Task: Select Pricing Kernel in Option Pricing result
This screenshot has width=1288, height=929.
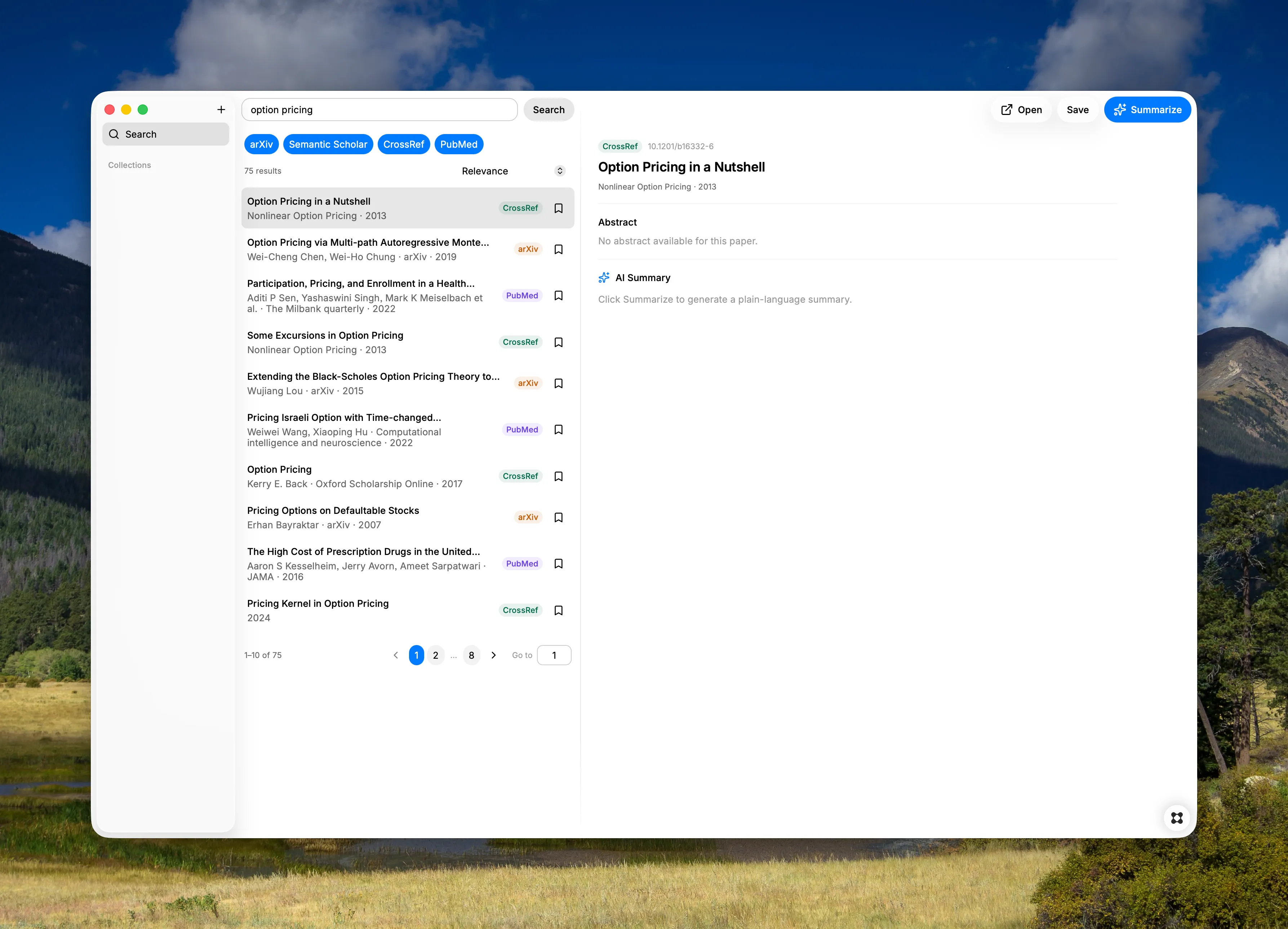Action: [408, 610]
